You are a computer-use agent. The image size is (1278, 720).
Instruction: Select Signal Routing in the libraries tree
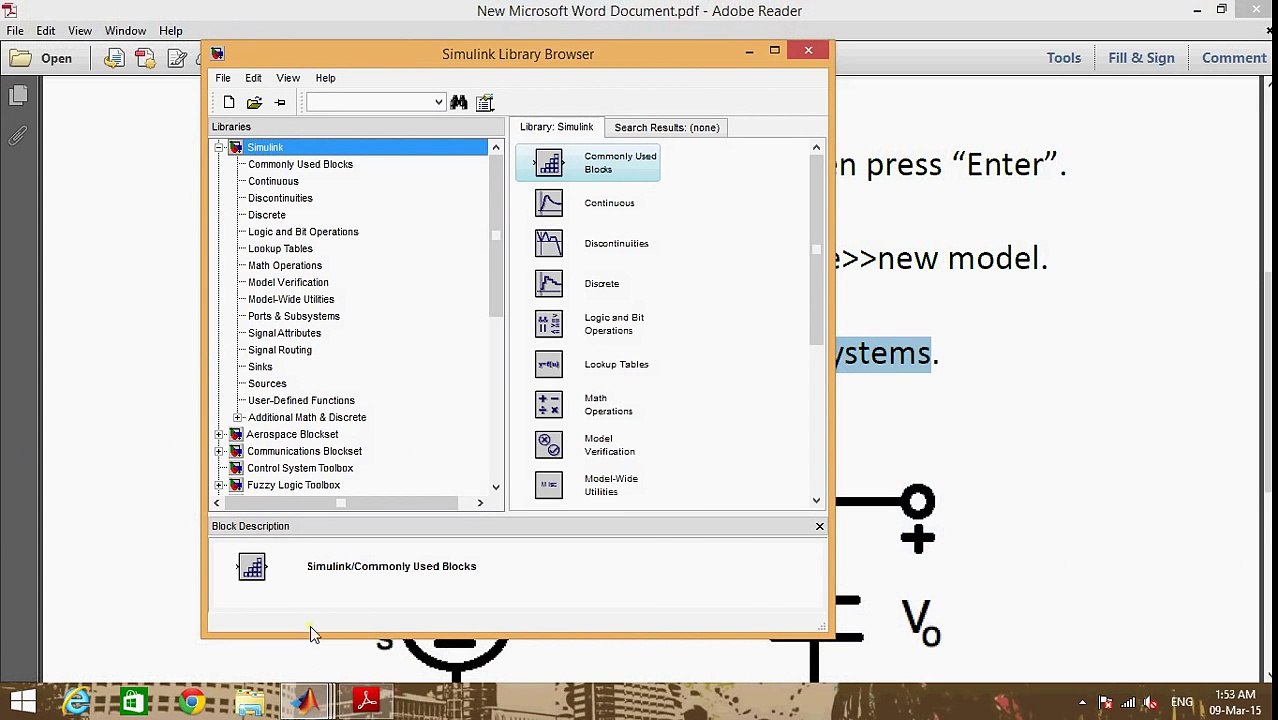pyautogui.click(x=280, y=350)
